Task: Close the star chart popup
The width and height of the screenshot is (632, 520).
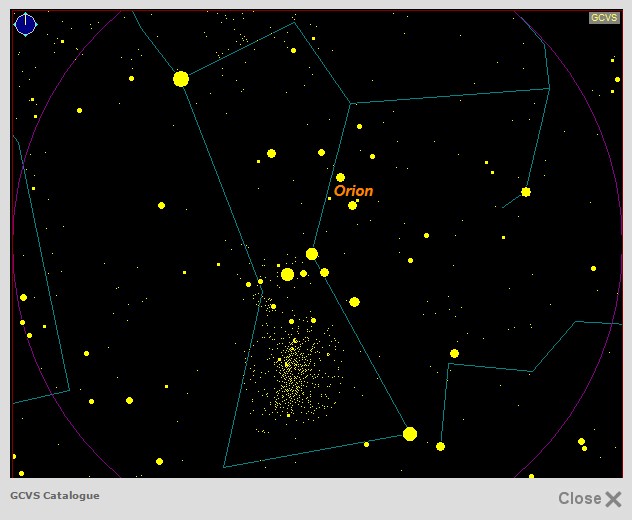Action: 589,499
